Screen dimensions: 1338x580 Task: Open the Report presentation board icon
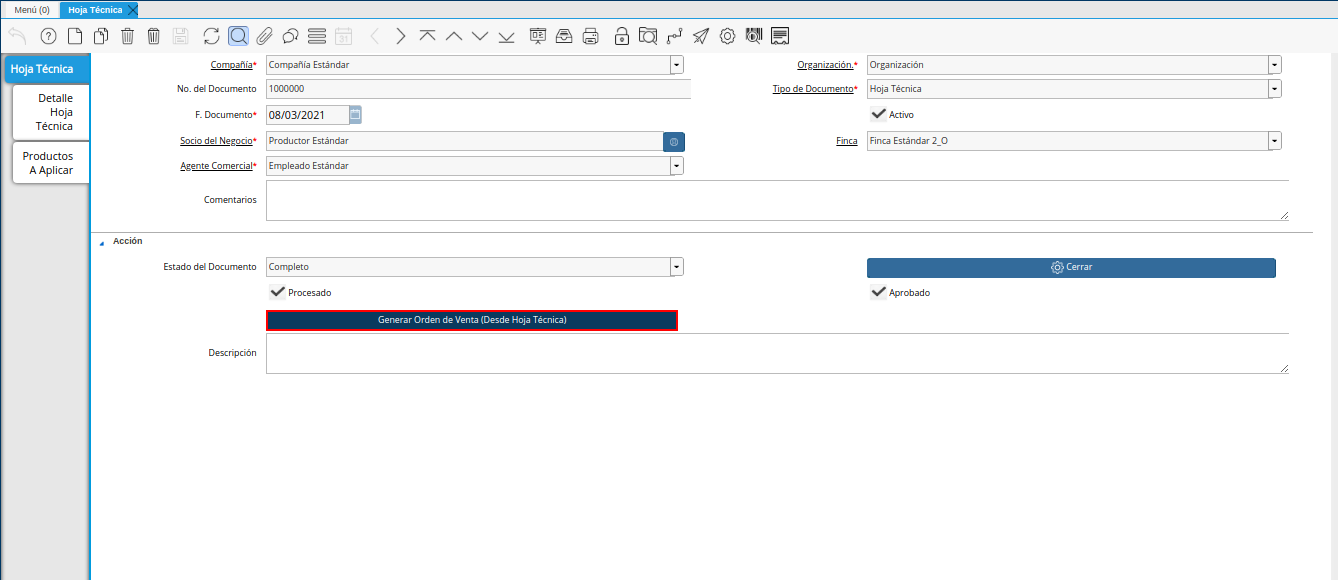[538, 37]
